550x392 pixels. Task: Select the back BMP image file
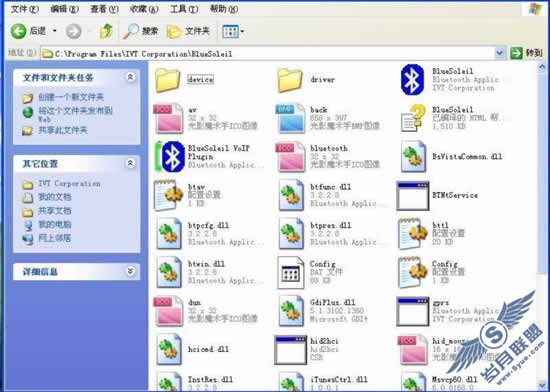[290, 118]
